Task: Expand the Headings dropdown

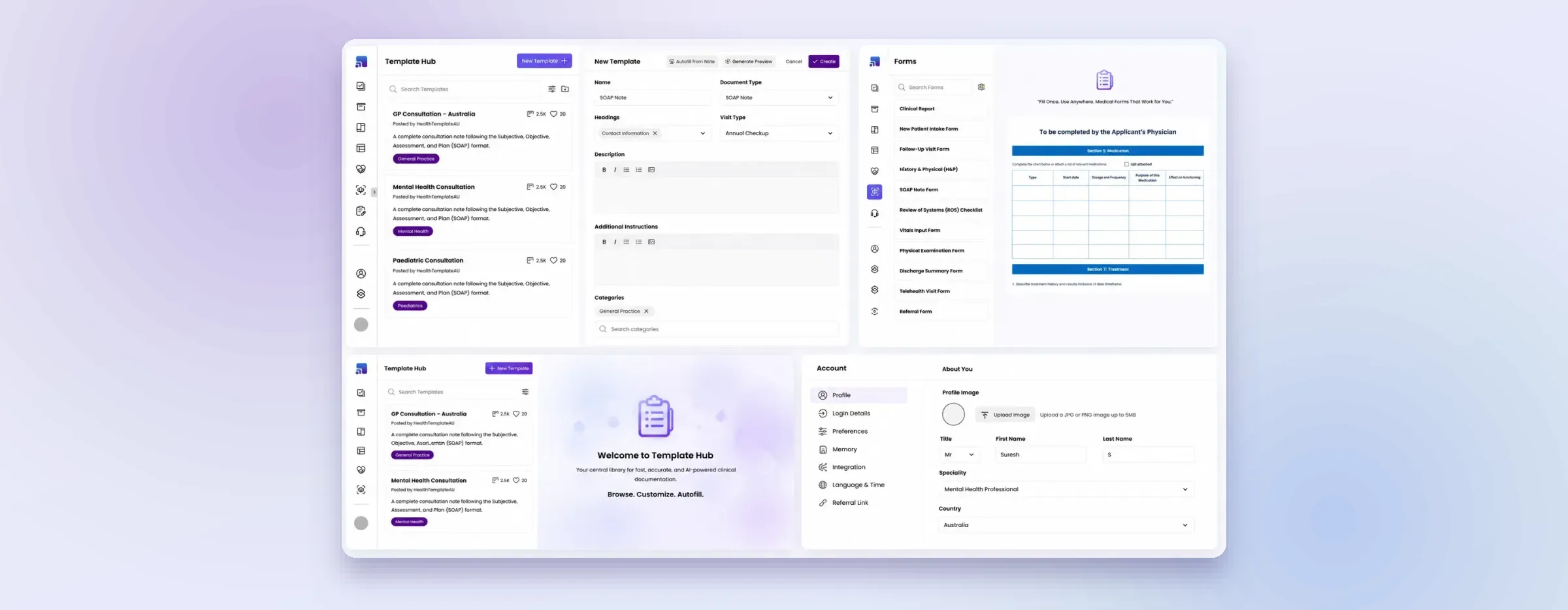Action: pos(702,133)
